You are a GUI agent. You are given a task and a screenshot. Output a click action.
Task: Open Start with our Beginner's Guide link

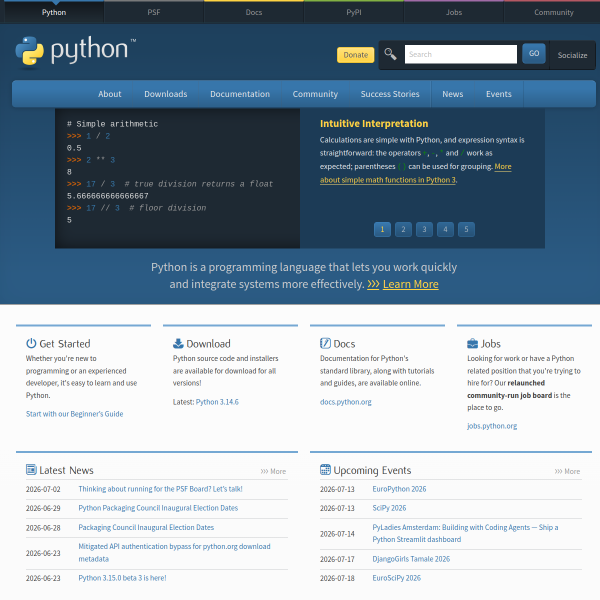tap(75, 414)
